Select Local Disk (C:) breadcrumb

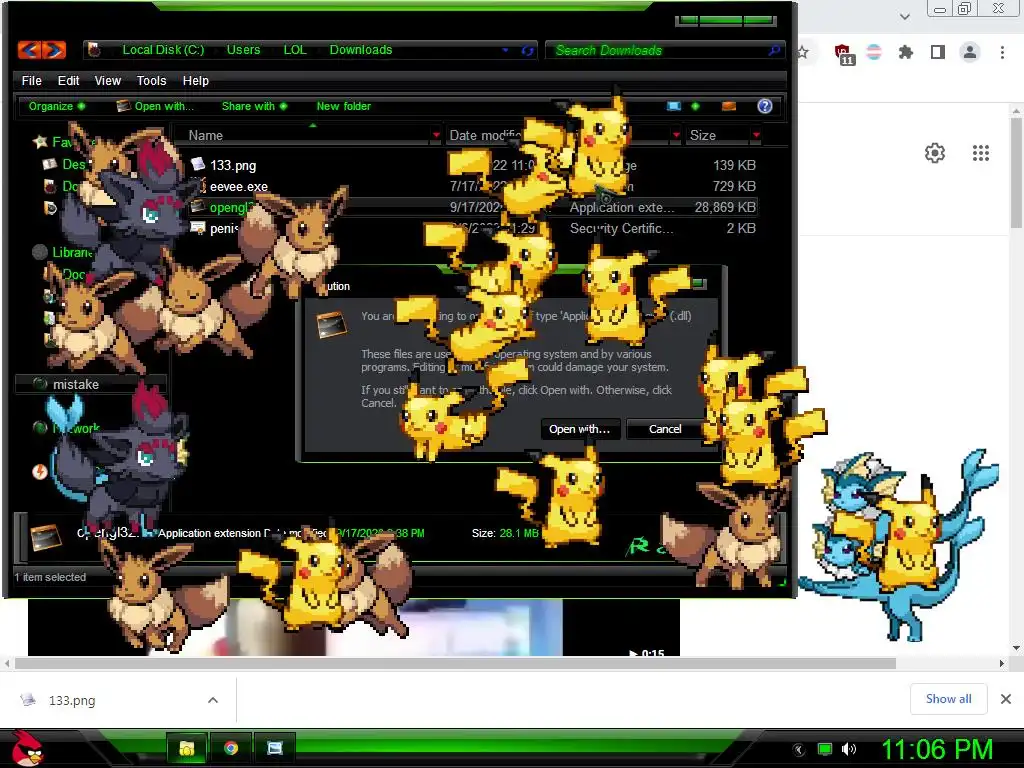pos(163,50)
